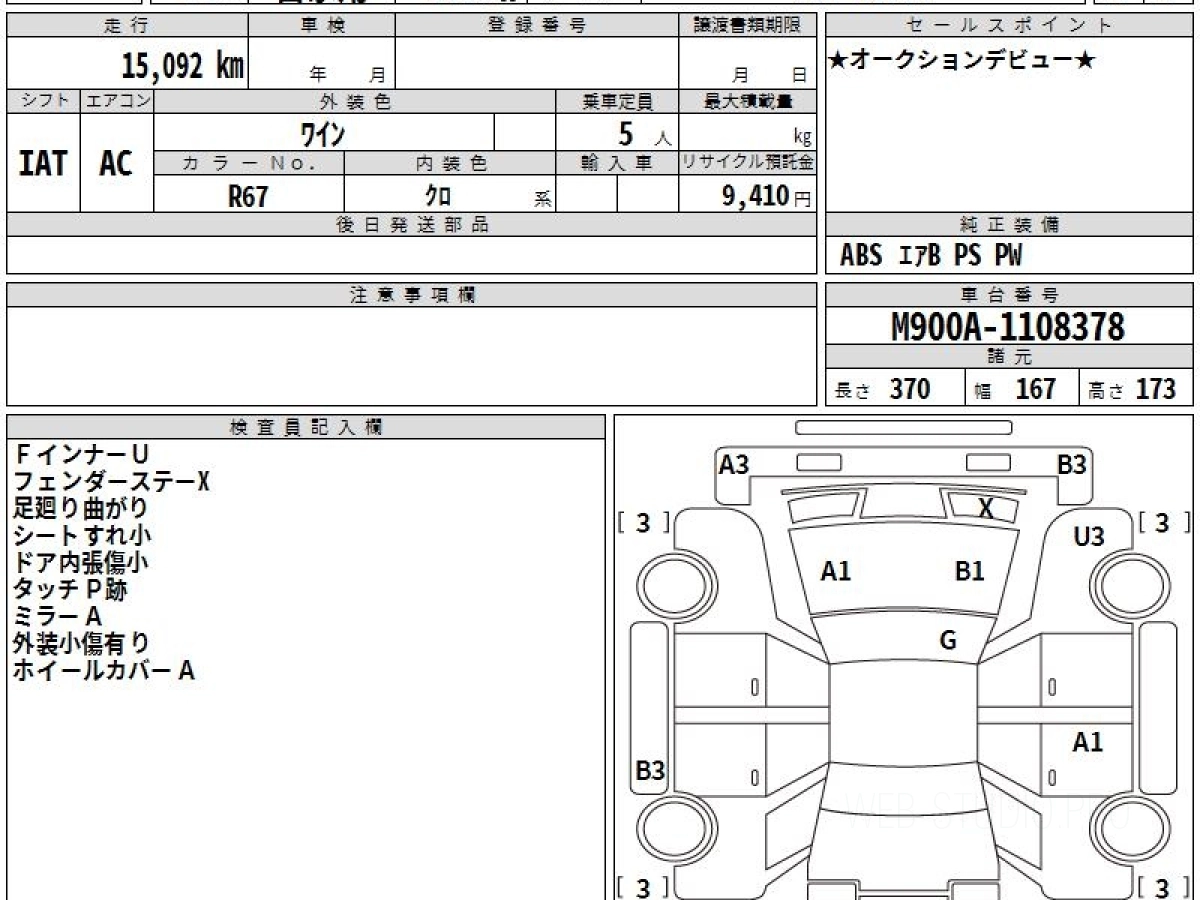This screenshot has height=900, width=1200.
Task: Select the 車台番号 header
Action: (x=1009, y=295)
